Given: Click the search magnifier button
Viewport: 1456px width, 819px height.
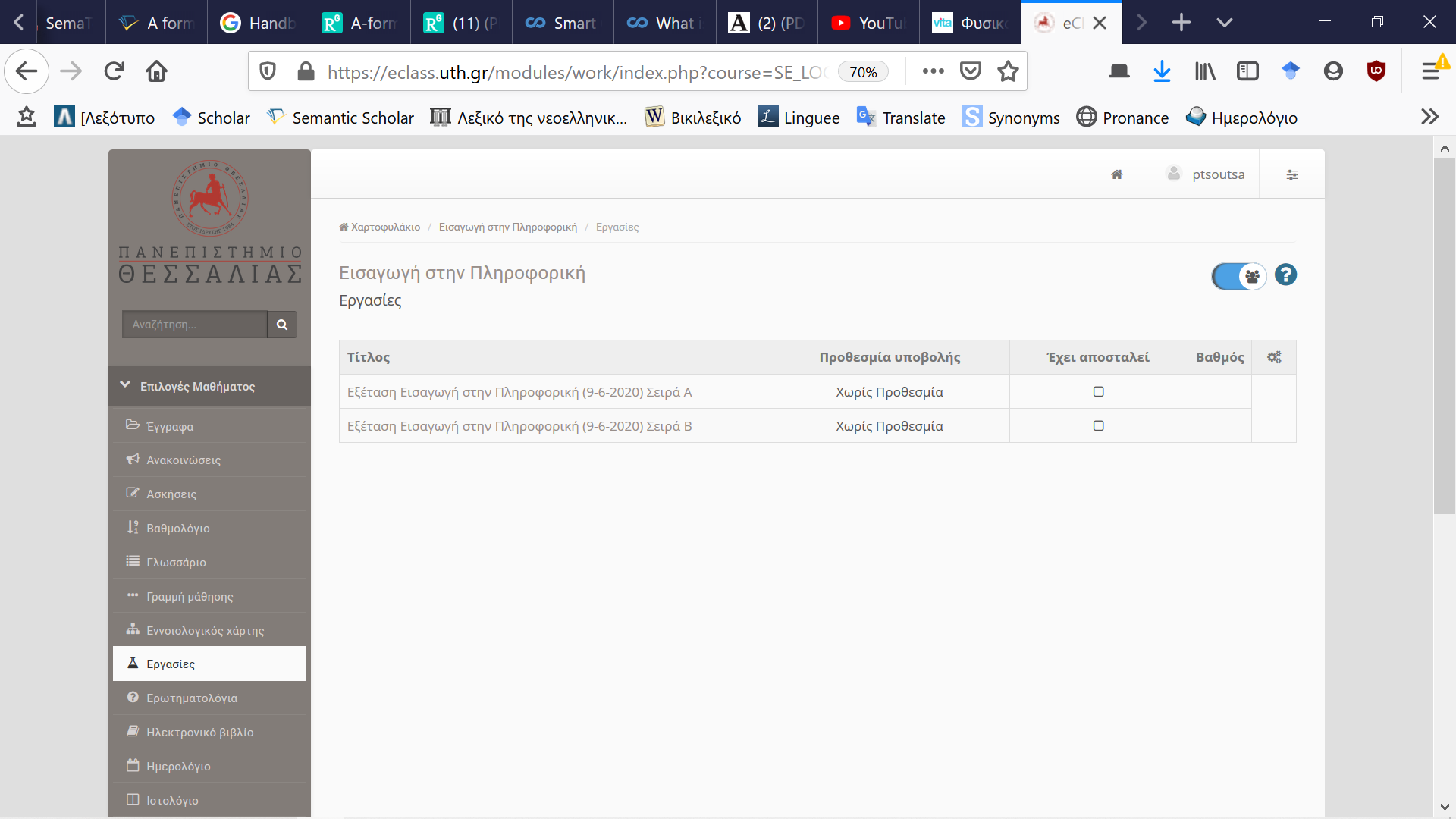Looking at the screenshot, I should pos(282,325).
